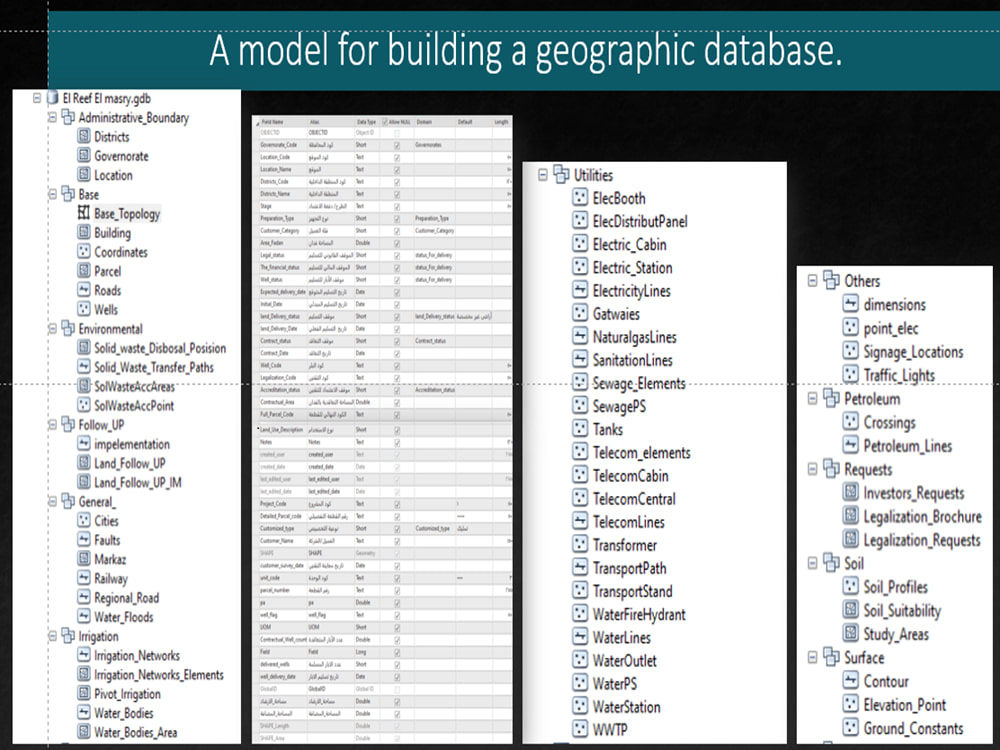Click the WaterFireHydrant point icon
This screenshot has width=1000, height=750.
(x=580, y=614)
